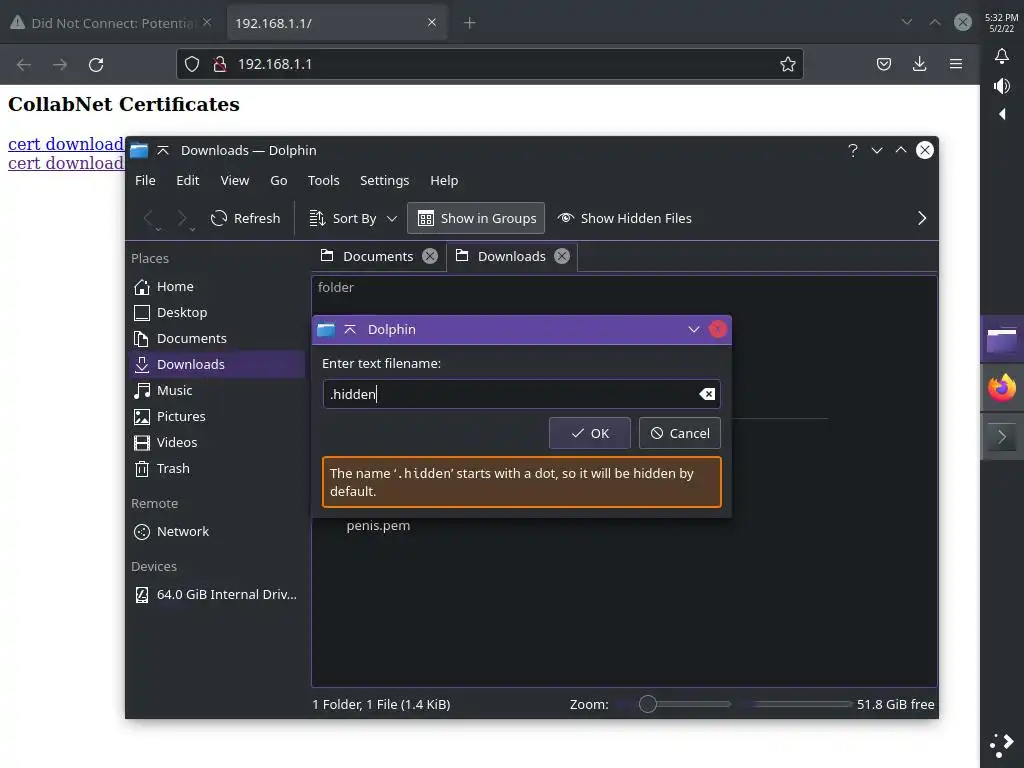Image resolution: width=1024 pixels, height=768 pixels.
Task: Open Firefox hamburger application menu
Action: 956,63
